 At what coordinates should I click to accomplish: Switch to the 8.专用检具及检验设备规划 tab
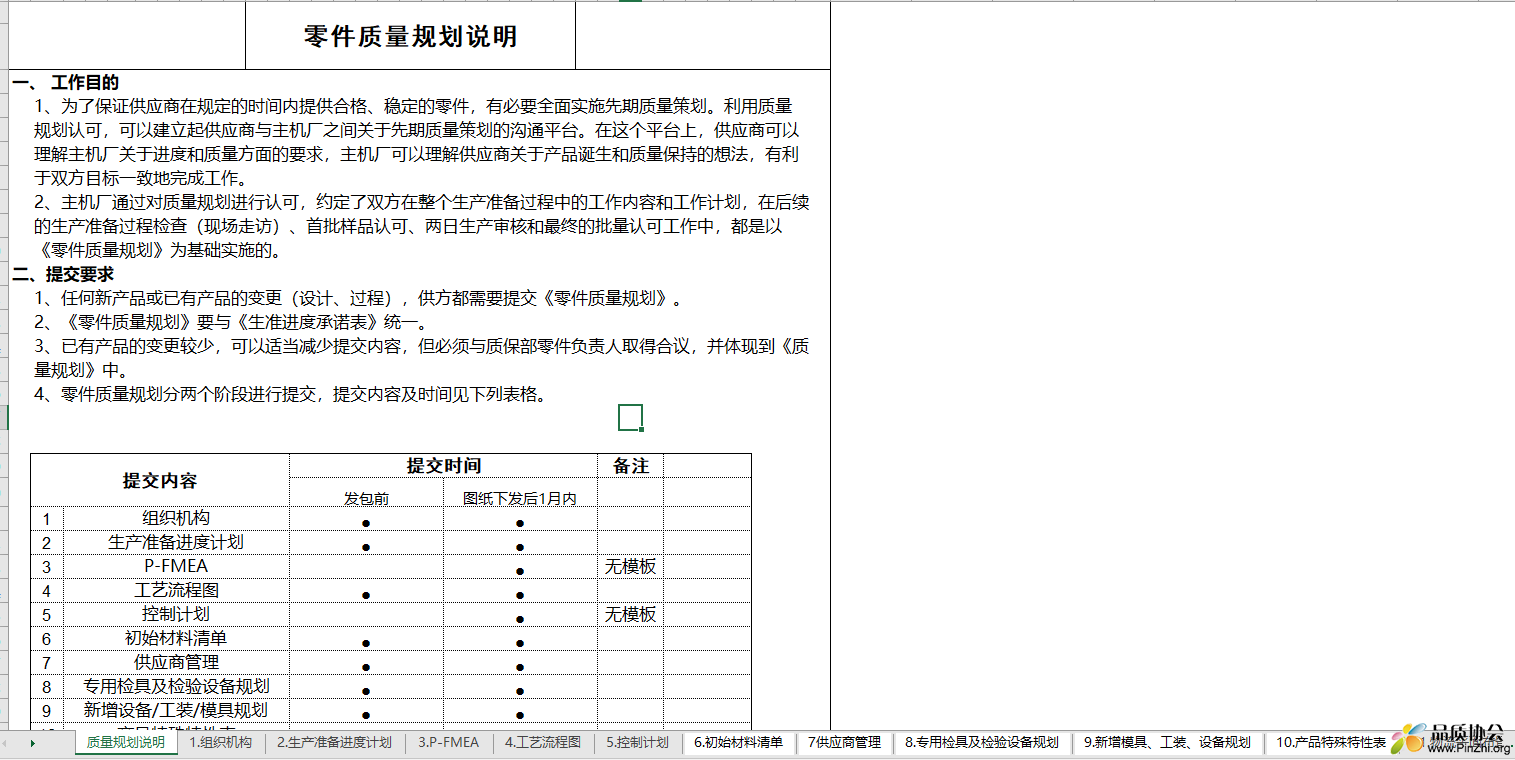982,743
